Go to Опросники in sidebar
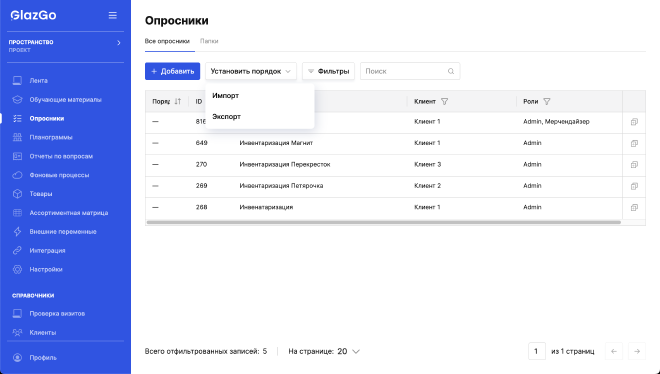660x374 pixels. tap(46, 119)
